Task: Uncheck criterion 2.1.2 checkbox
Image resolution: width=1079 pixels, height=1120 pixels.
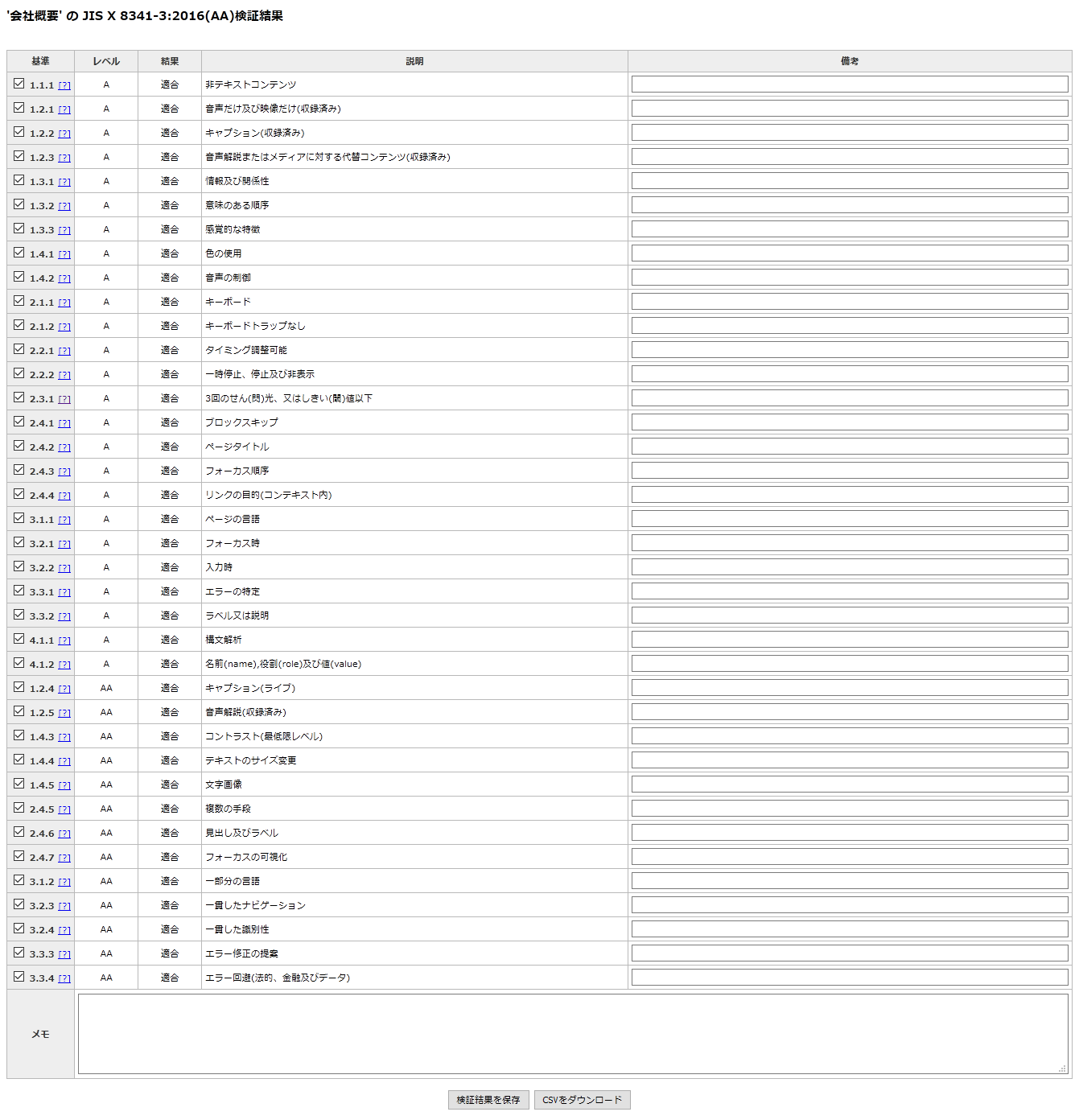Action: [x=19, y=324]
